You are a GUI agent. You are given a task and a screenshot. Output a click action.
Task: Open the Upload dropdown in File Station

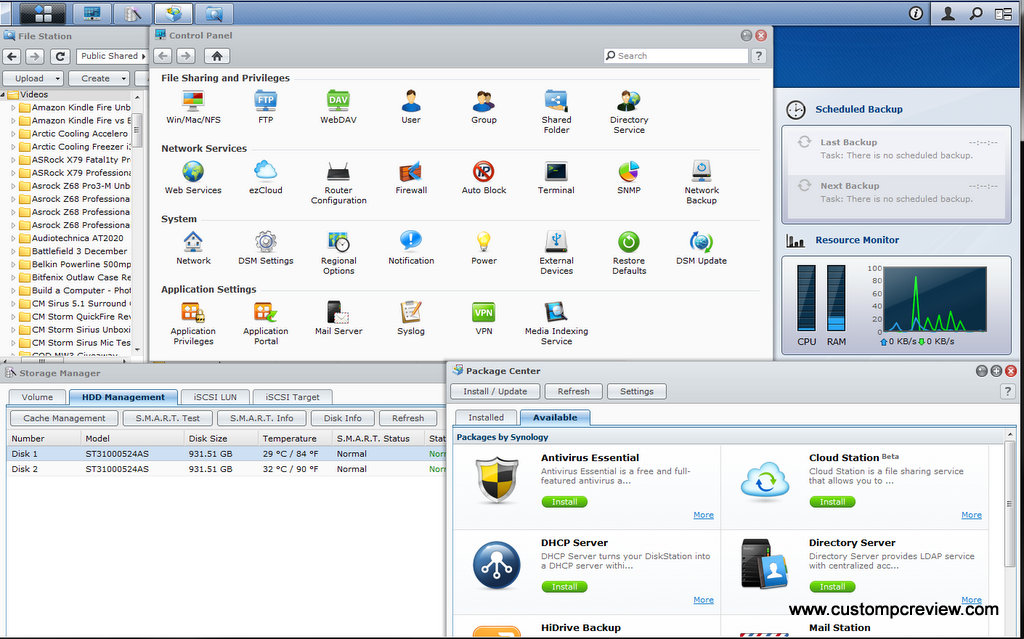click(x=33, y=78)
